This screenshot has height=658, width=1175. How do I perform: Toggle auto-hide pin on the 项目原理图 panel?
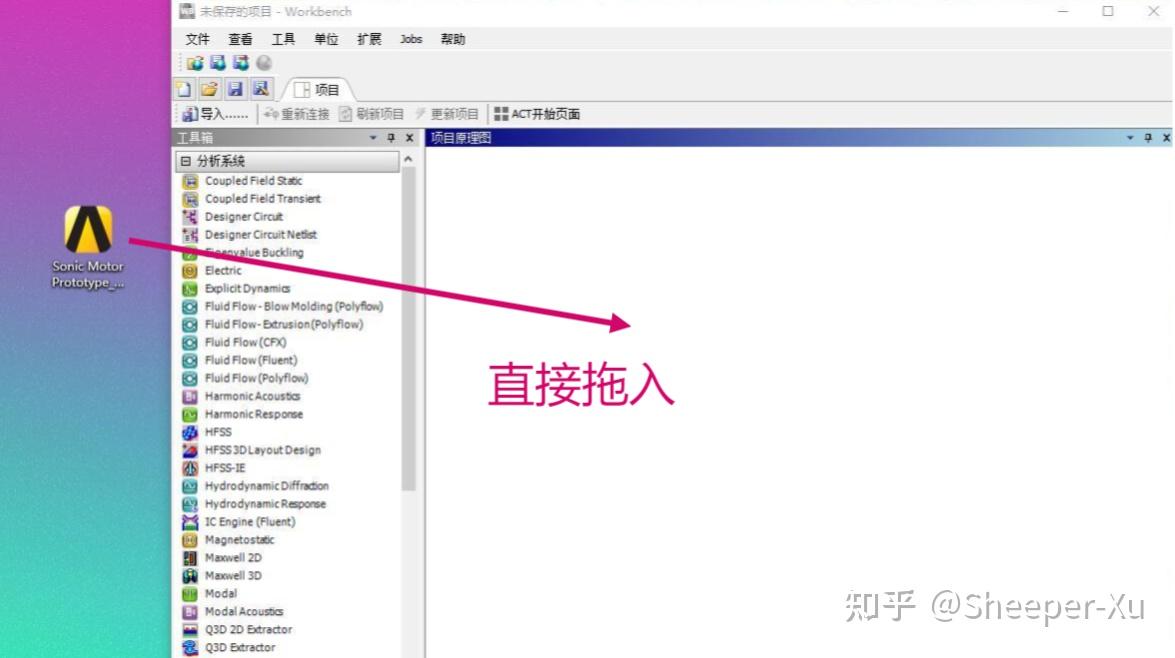(1148, 137)
